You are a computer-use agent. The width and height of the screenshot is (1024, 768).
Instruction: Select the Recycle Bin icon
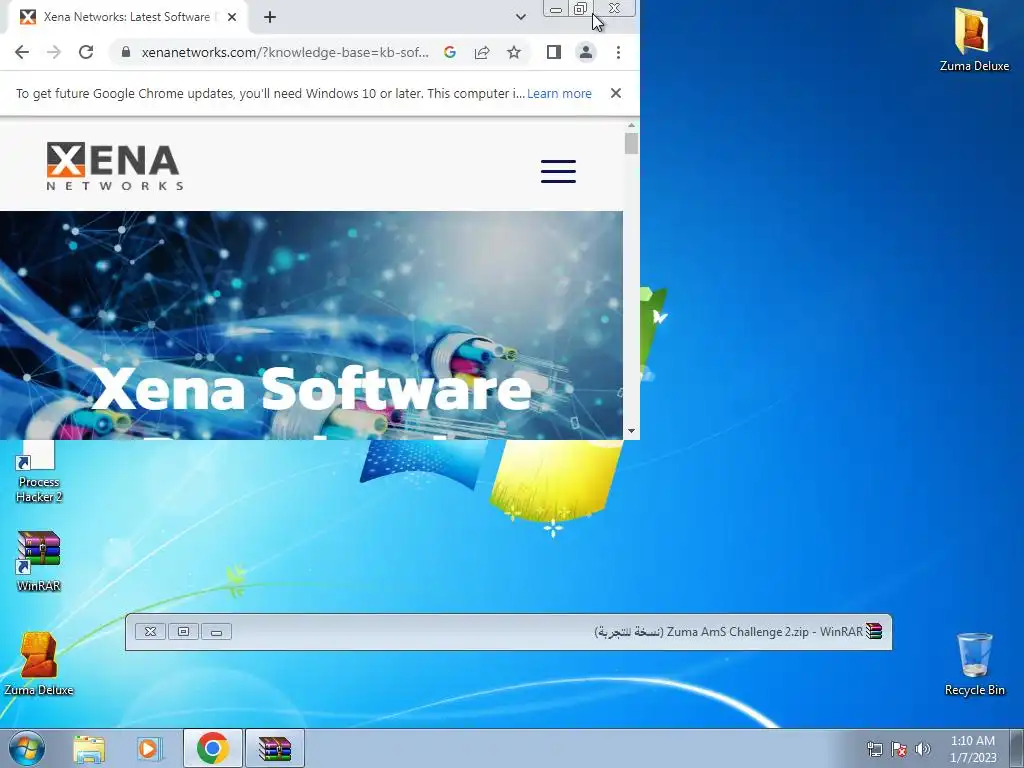click(x=974, y=664)
